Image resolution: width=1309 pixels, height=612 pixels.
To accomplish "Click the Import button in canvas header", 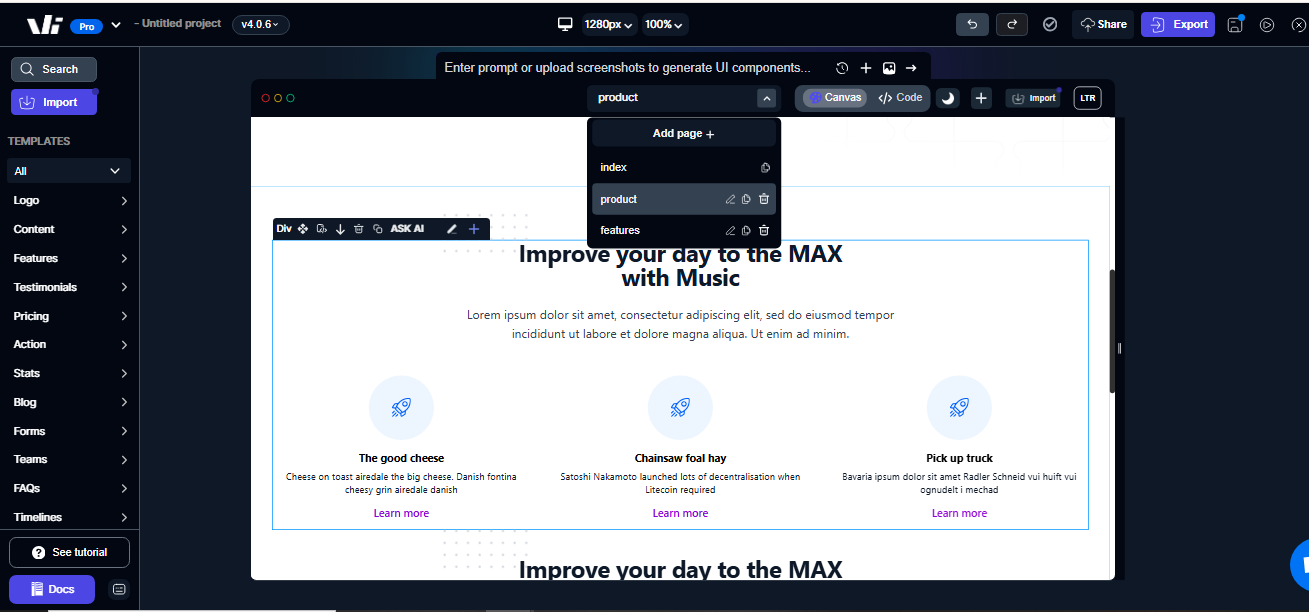I will coord(1033,98).
